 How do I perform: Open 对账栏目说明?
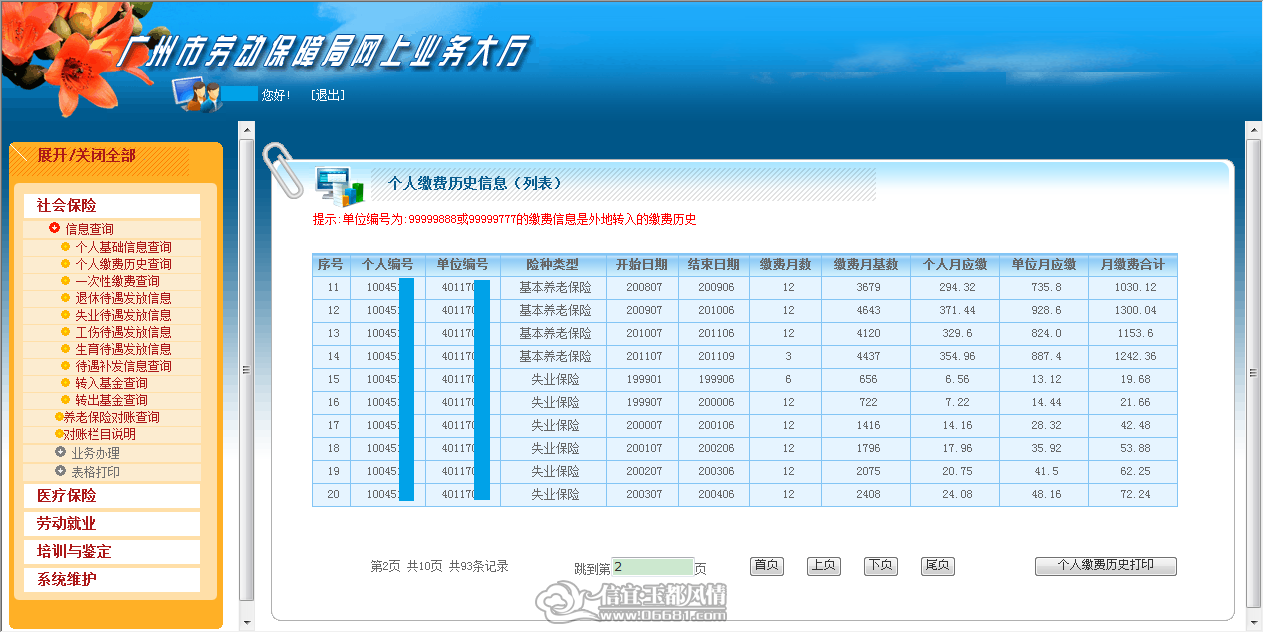[x=100, y=434]
